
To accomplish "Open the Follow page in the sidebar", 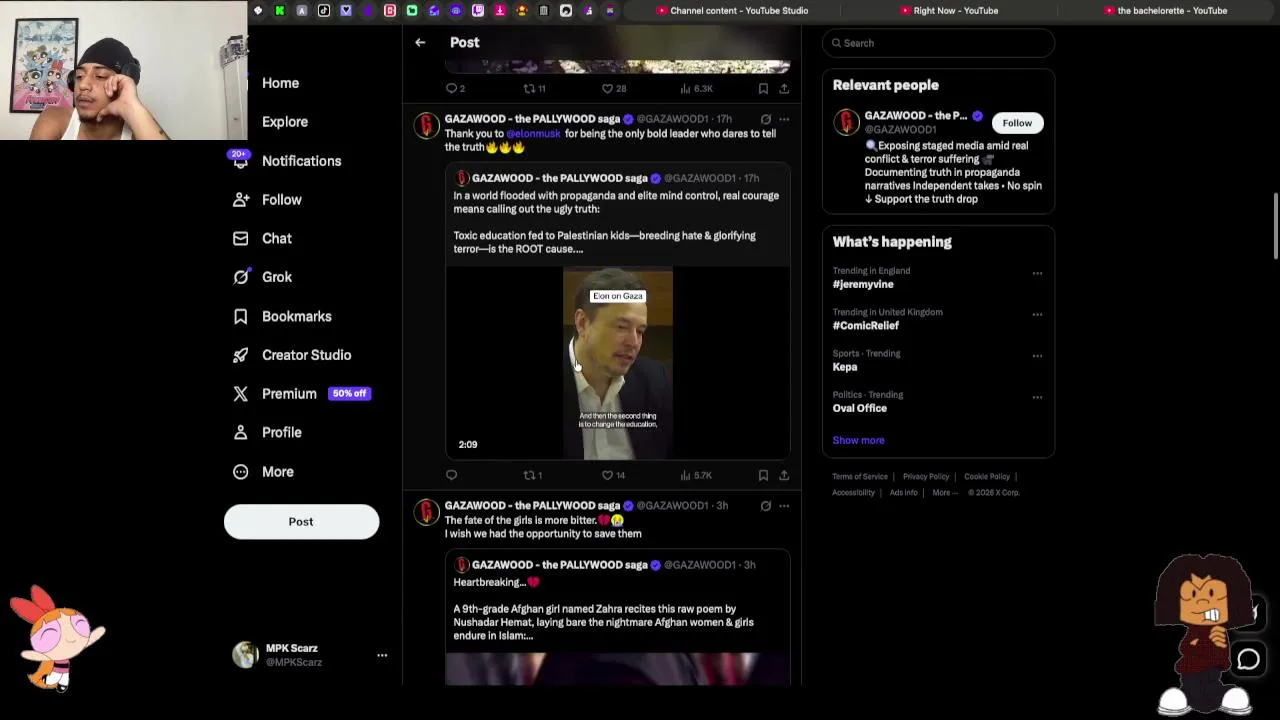I will click(x=281, y=200).
